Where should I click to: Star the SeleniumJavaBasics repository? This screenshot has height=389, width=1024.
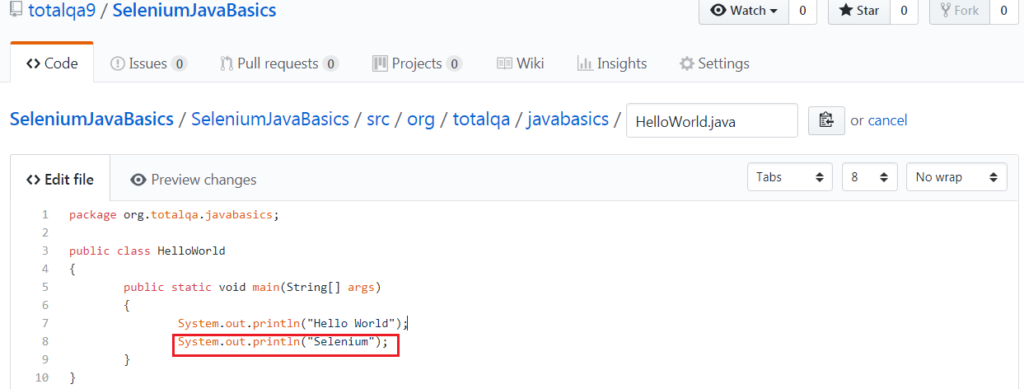point(858,10)
